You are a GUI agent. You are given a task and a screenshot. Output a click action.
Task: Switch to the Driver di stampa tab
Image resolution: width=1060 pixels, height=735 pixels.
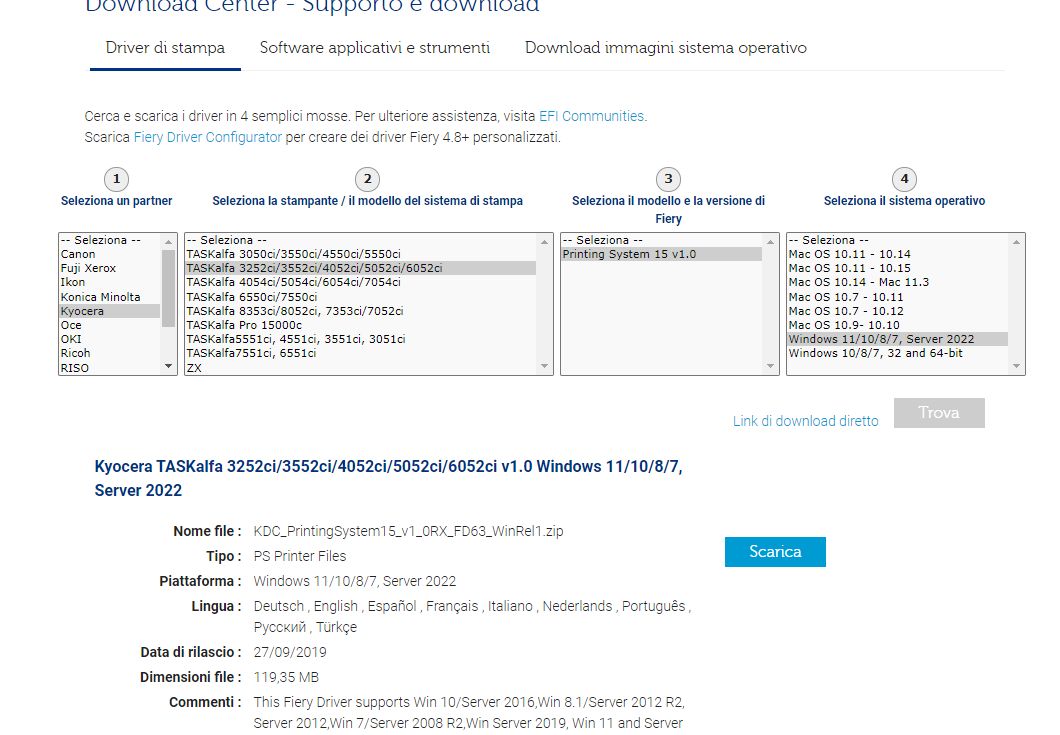[165, 48]
